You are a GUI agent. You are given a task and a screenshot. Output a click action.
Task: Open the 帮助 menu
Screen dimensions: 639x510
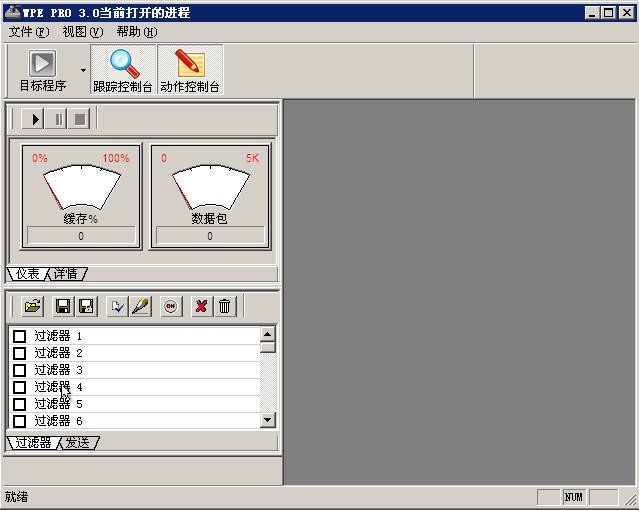[136, 32]
